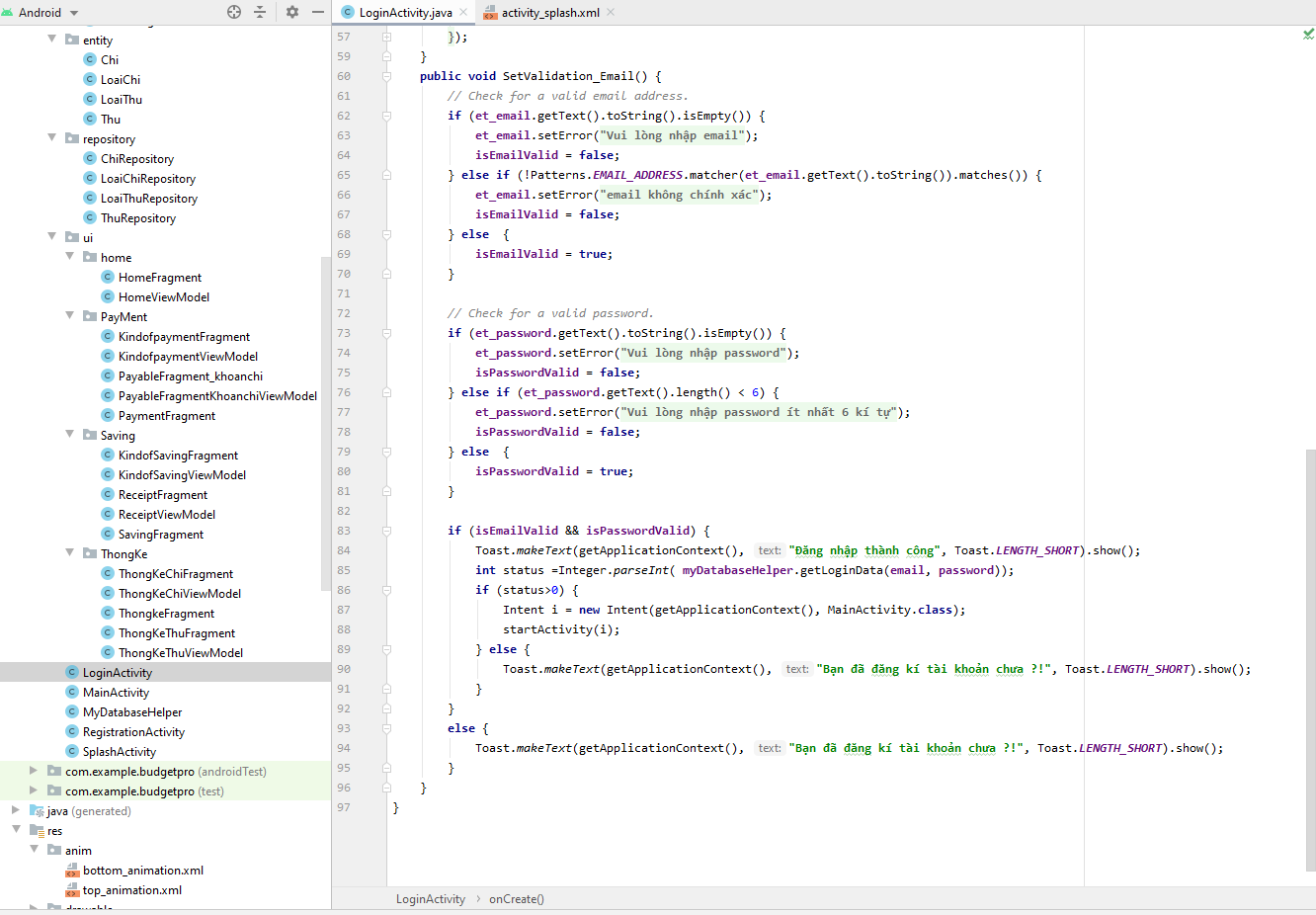Switch to the activity_splash.xml tab
This screenshot has width=1316, height=915.
click(x=550, y=12)
